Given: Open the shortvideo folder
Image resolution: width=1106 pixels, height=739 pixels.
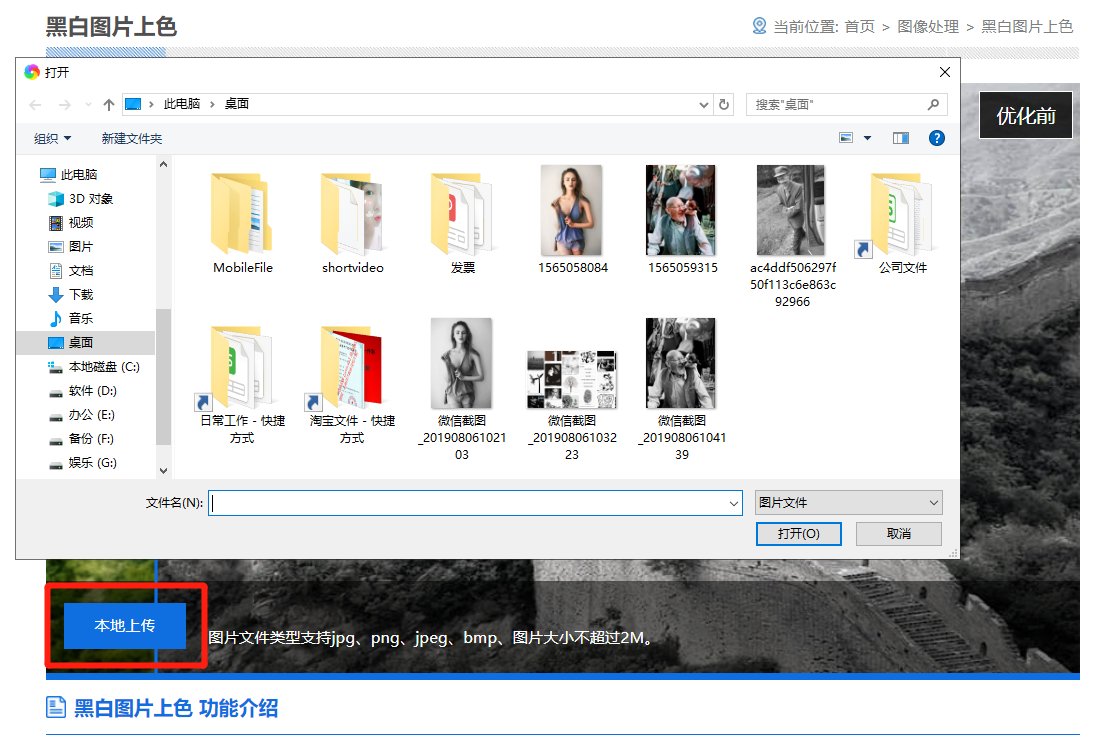Looking at the screenshot, I should tap(352, 213).
